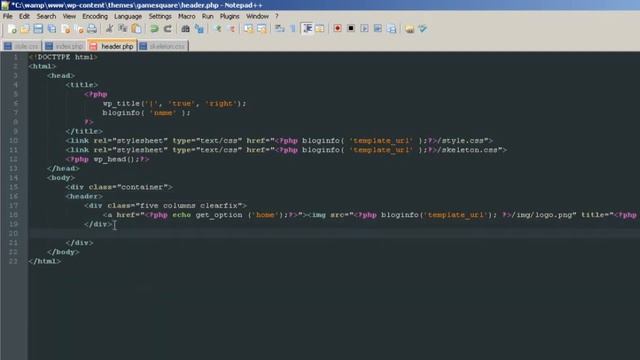
Task: Open the Search menu
Action: pyautogui.click(x=47, y=16)
